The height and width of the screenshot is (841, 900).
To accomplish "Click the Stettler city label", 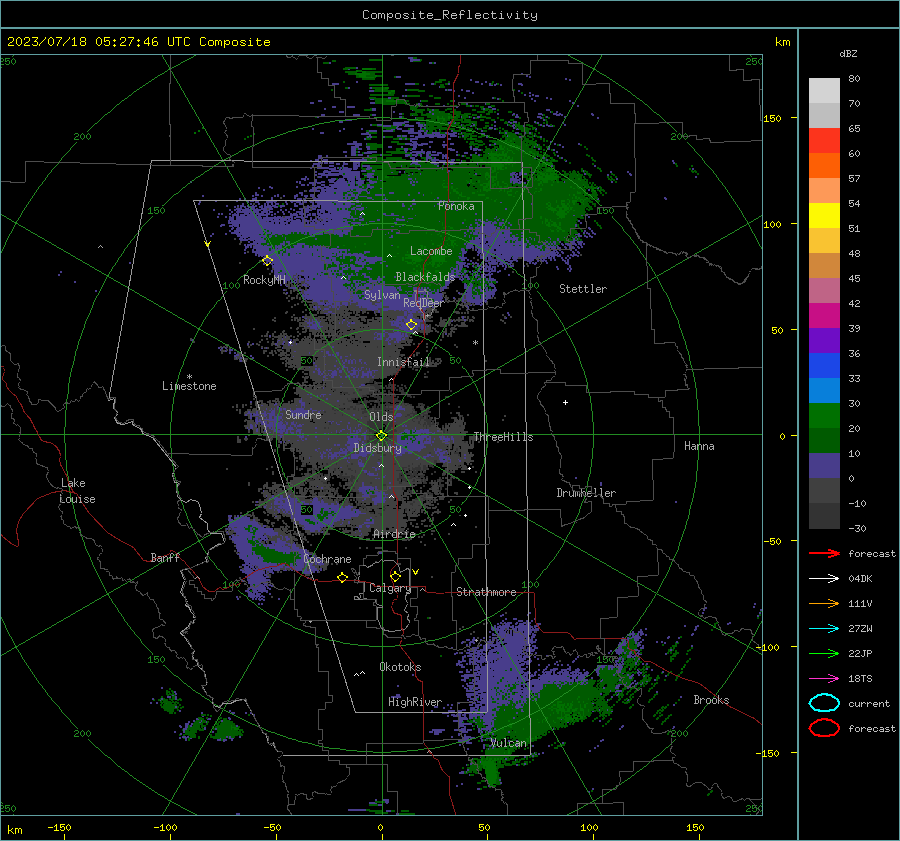I will 583,289.
